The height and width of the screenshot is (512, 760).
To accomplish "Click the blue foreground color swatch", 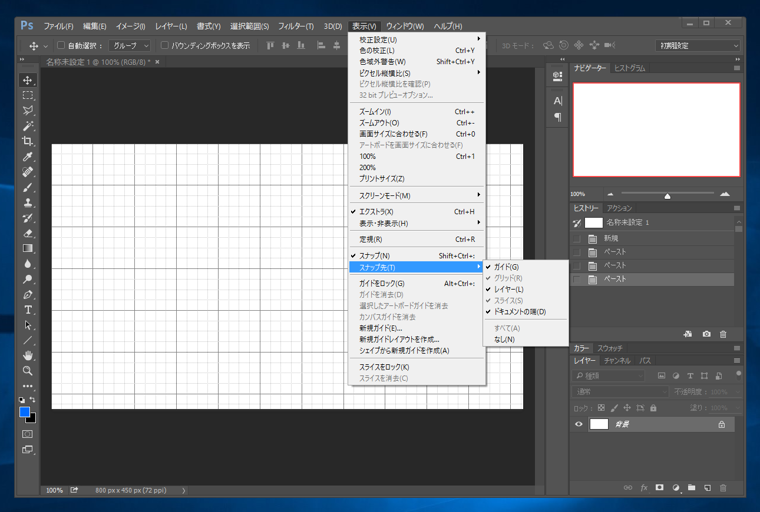I will click(x=24, y=412).
